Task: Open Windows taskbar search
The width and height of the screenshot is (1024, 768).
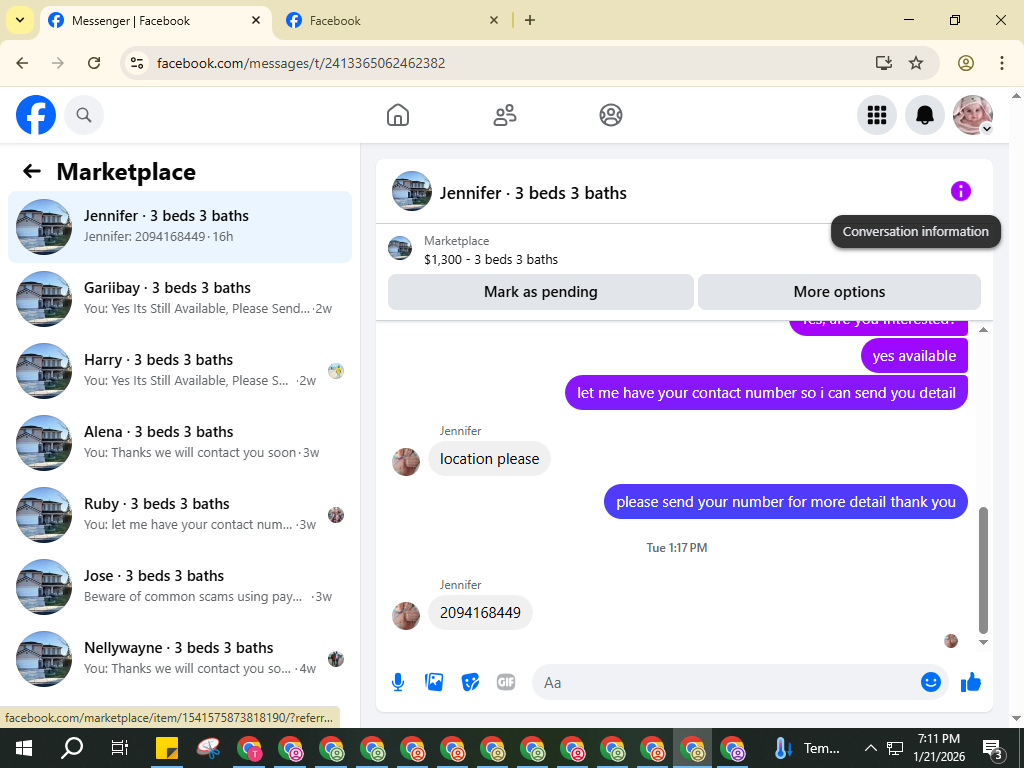Action: point(72,748)
